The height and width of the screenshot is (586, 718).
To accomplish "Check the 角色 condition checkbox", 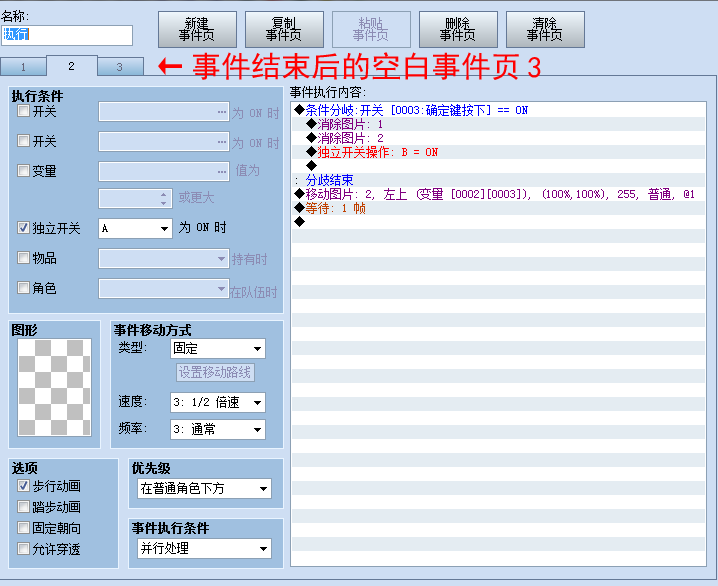I will click(x=23, y=288).
